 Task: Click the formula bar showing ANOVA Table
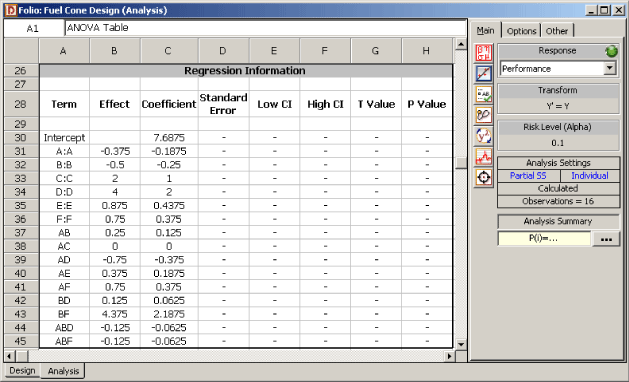pyautogui.click(x=265, y=28)
